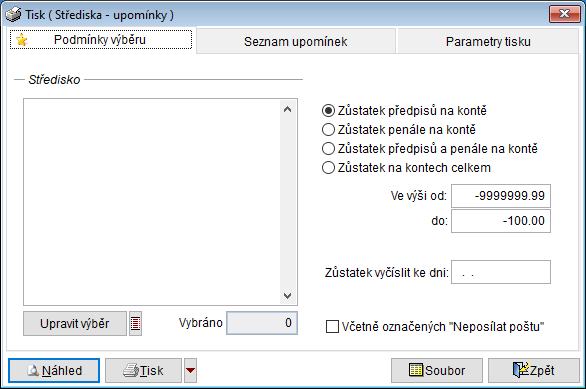Open preview with the Náhled button
Image resolution: width=586 pixels, height=389 pixels.
point(54,370)
